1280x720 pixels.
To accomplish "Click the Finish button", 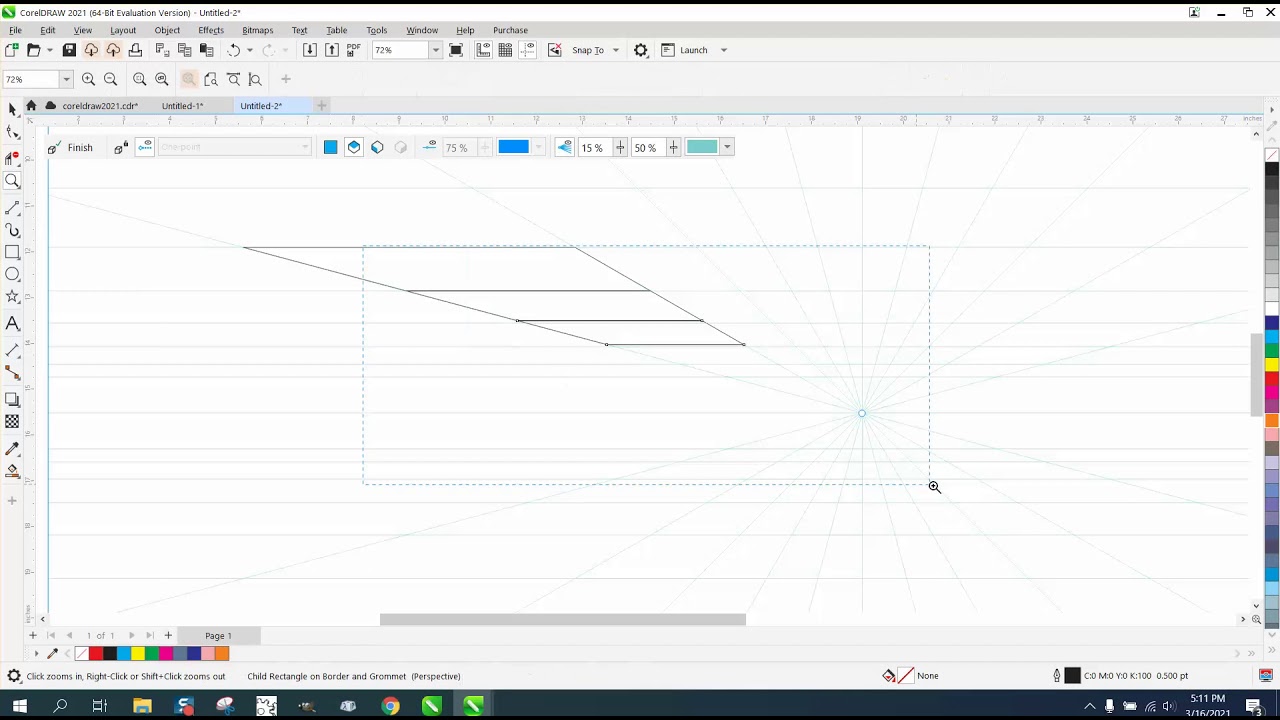I will 70,147.
